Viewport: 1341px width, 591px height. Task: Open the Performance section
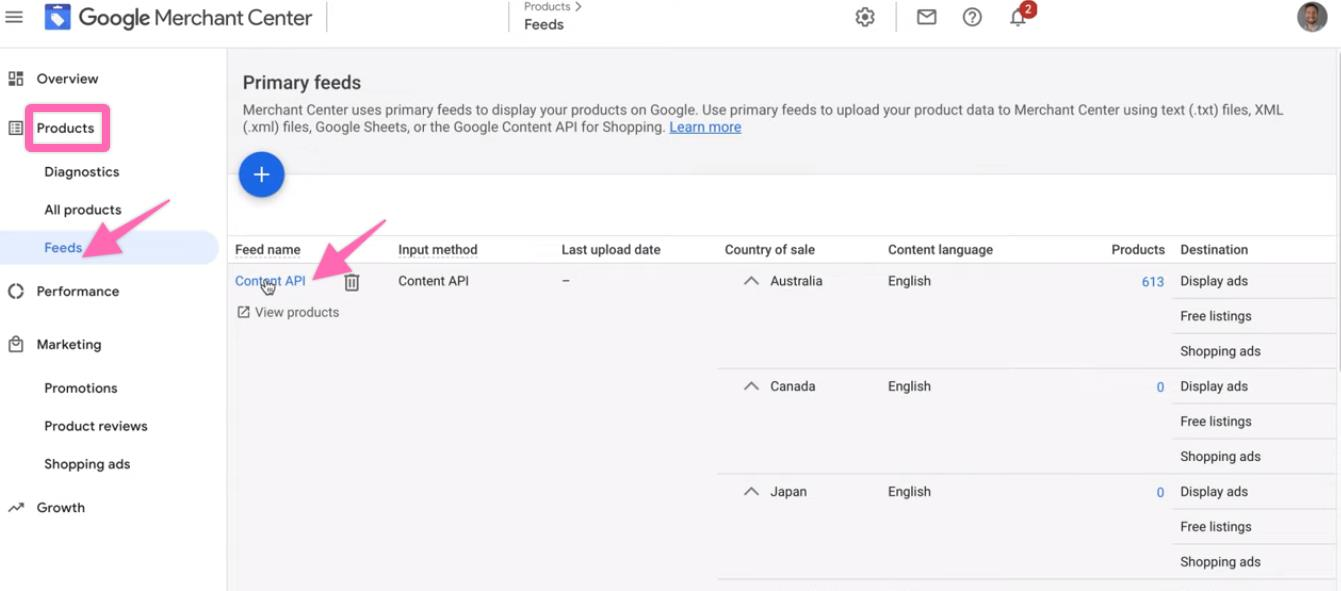(78, 292)
